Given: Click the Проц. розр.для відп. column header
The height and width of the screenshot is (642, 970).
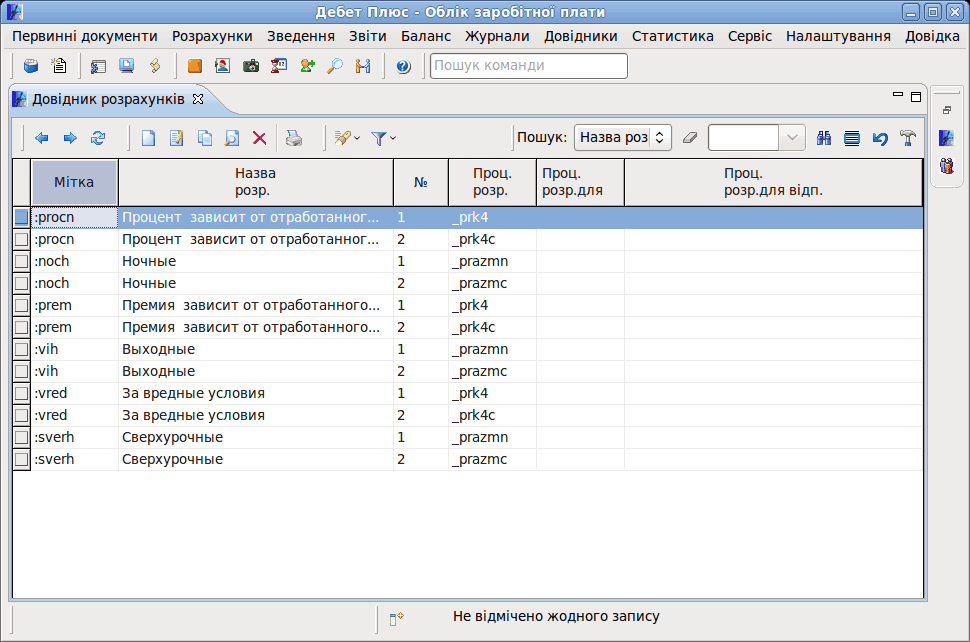Looking at the screenshot, I should 773,182.
